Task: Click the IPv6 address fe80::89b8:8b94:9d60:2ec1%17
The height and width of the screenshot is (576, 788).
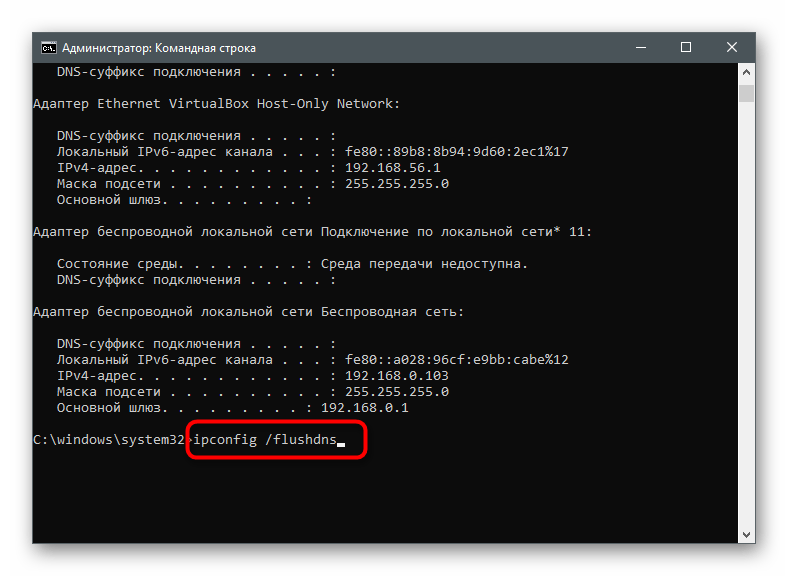Action: [456, 151]
